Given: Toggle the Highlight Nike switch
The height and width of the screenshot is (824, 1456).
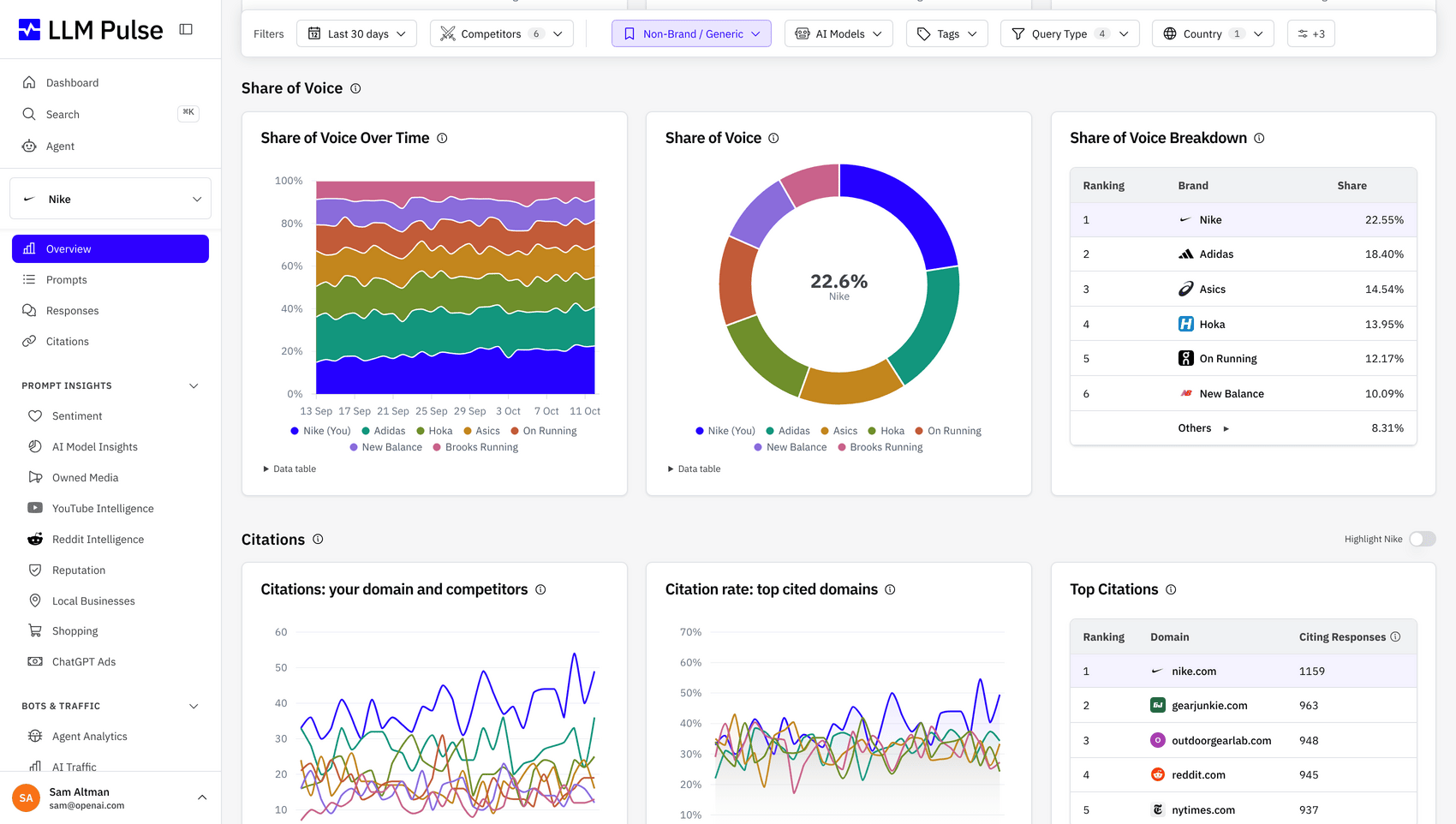Looking at the screenshot, I should 1422,539.
